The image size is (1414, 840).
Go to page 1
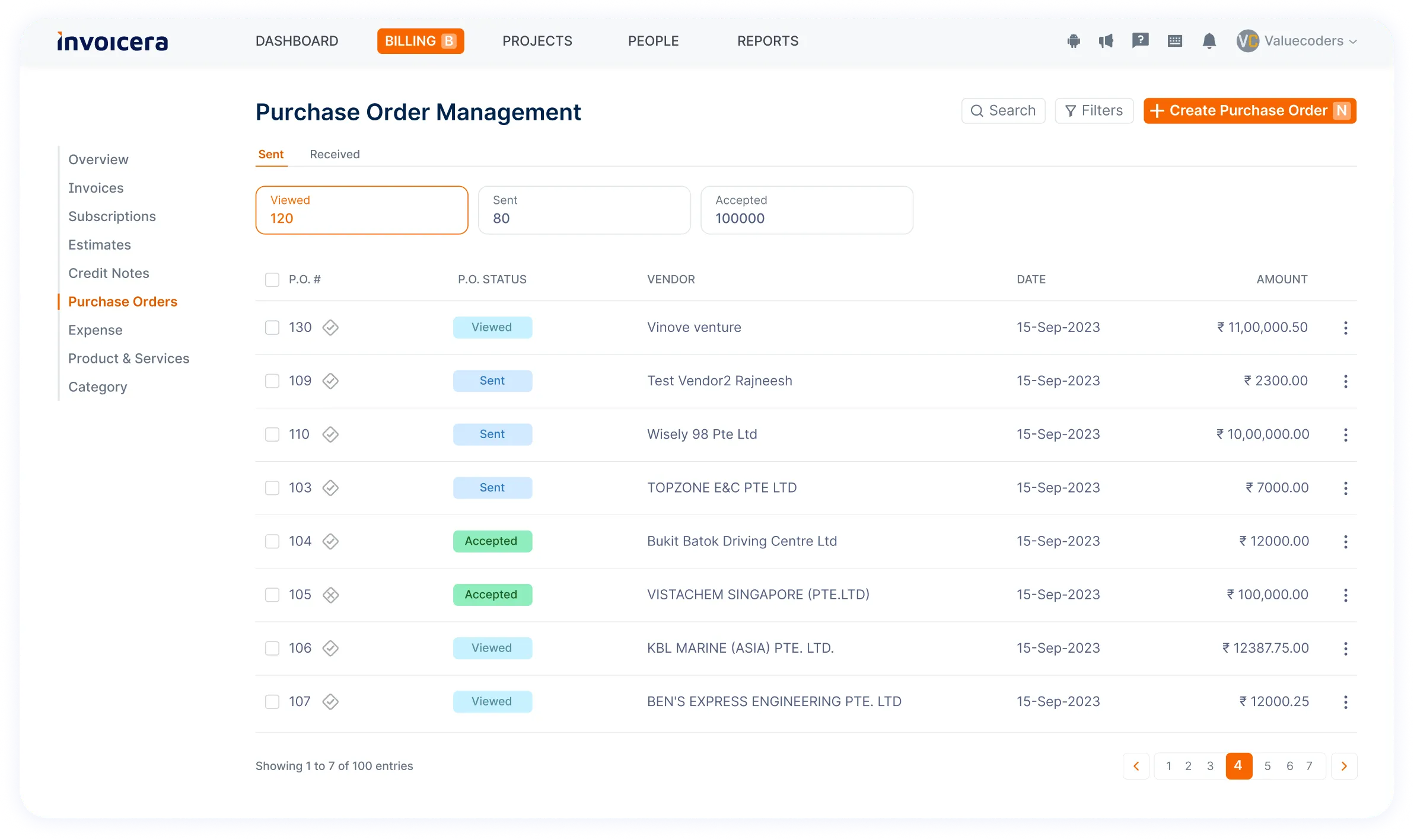point(1168,766)
